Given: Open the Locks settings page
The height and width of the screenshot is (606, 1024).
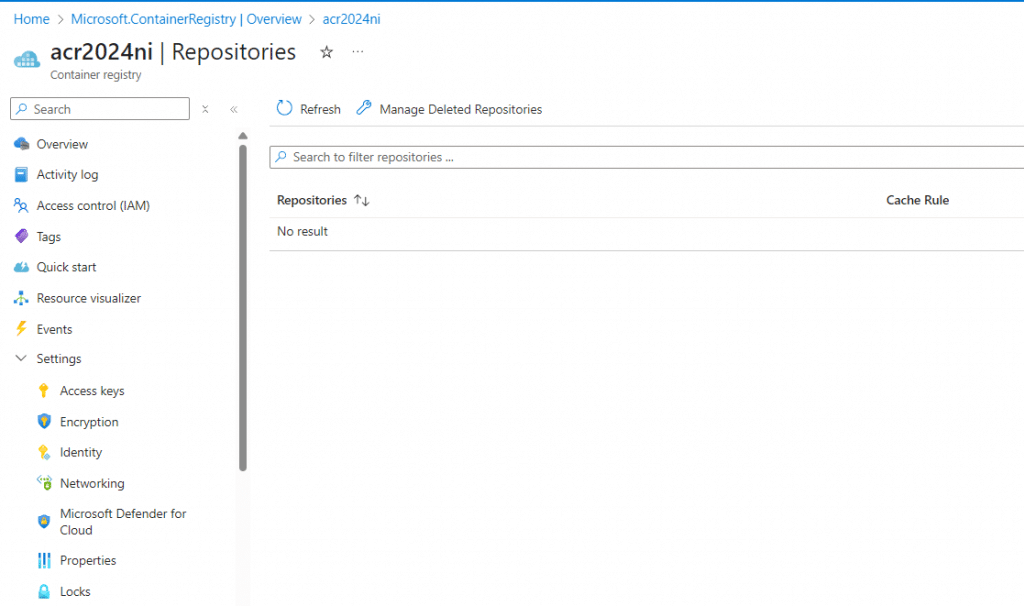Looking at the screenshot, I should coord(75,592).
